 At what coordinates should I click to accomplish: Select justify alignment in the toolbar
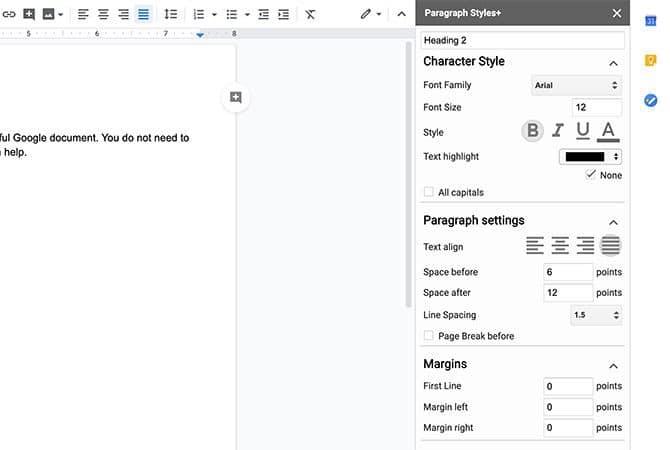tap(144, 15)
